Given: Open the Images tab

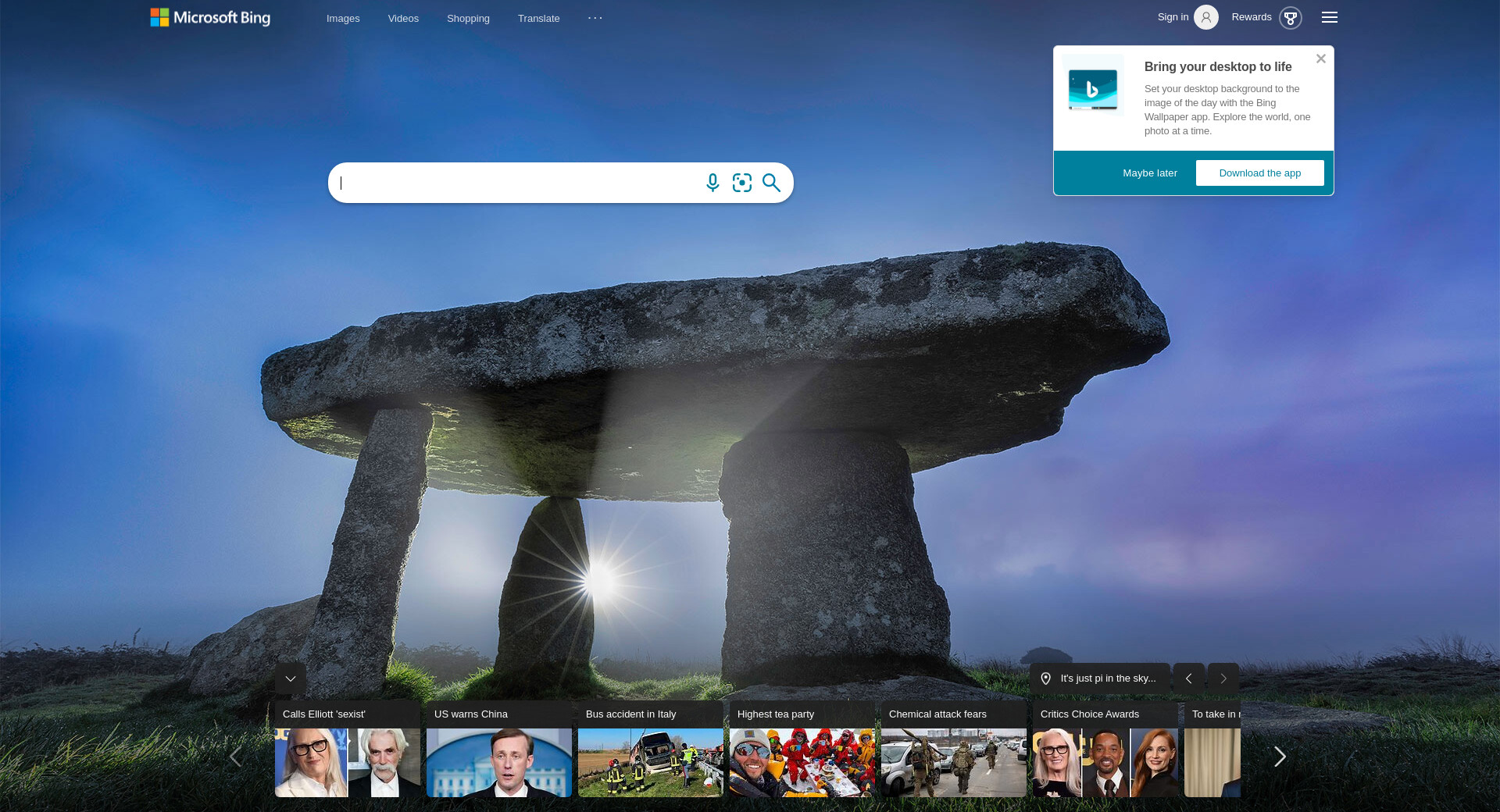Looking at the screenshot, I should (x=343, y=18).
